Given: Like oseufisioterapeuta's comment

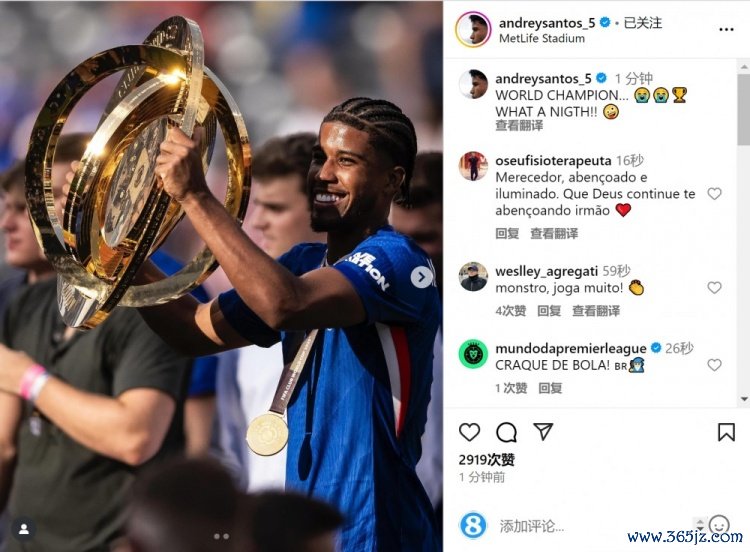Looking at the screenshot, I should click(x=714, y=194).
